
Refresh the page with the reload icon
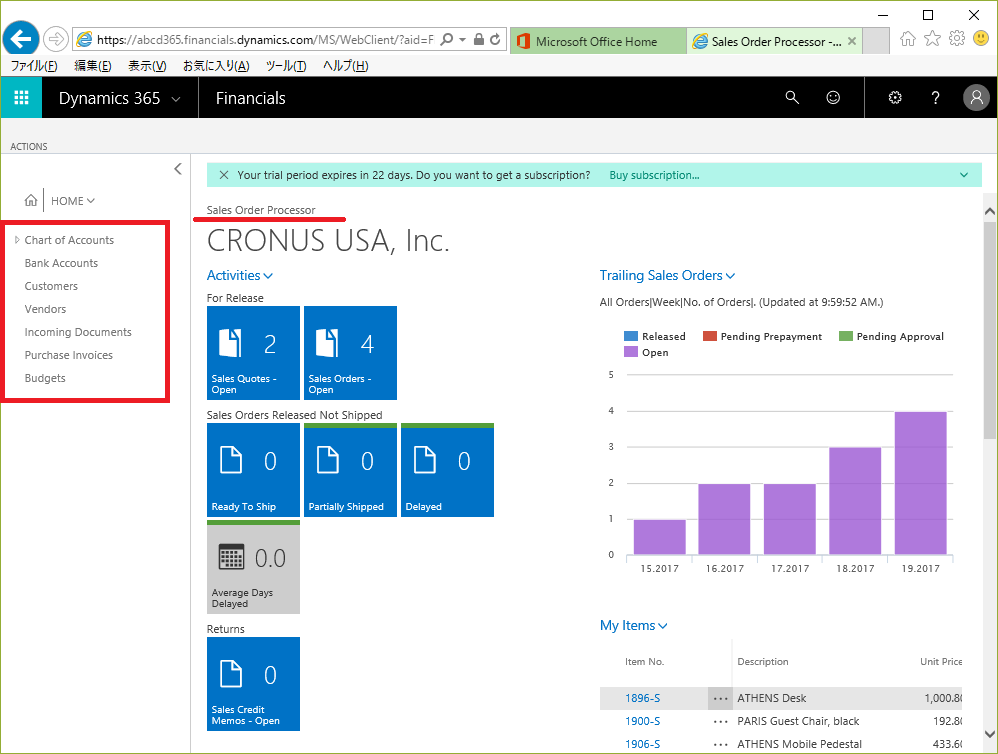pos(495,39)
